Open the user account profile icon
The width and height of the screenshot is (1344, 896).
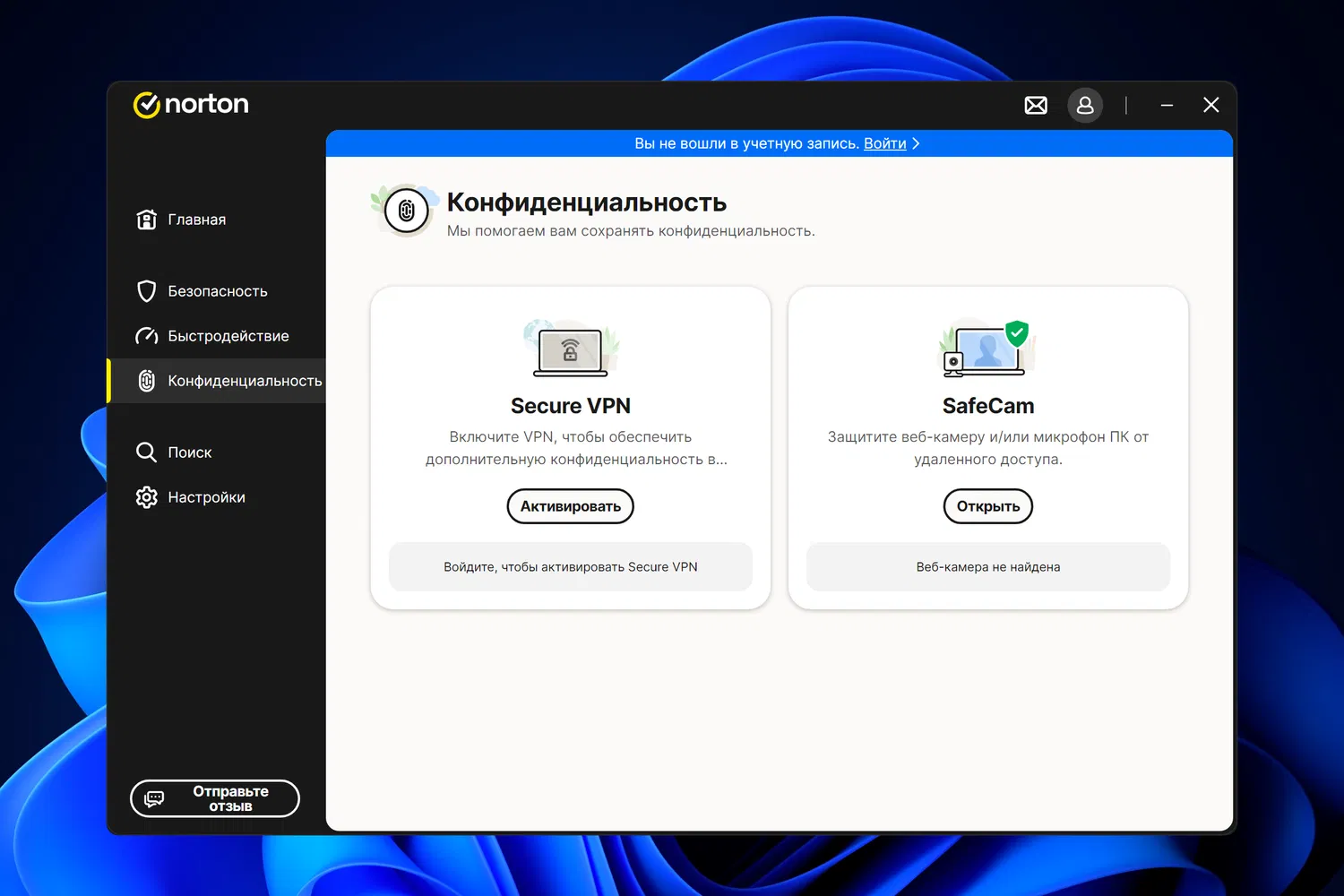(1085, 106)
